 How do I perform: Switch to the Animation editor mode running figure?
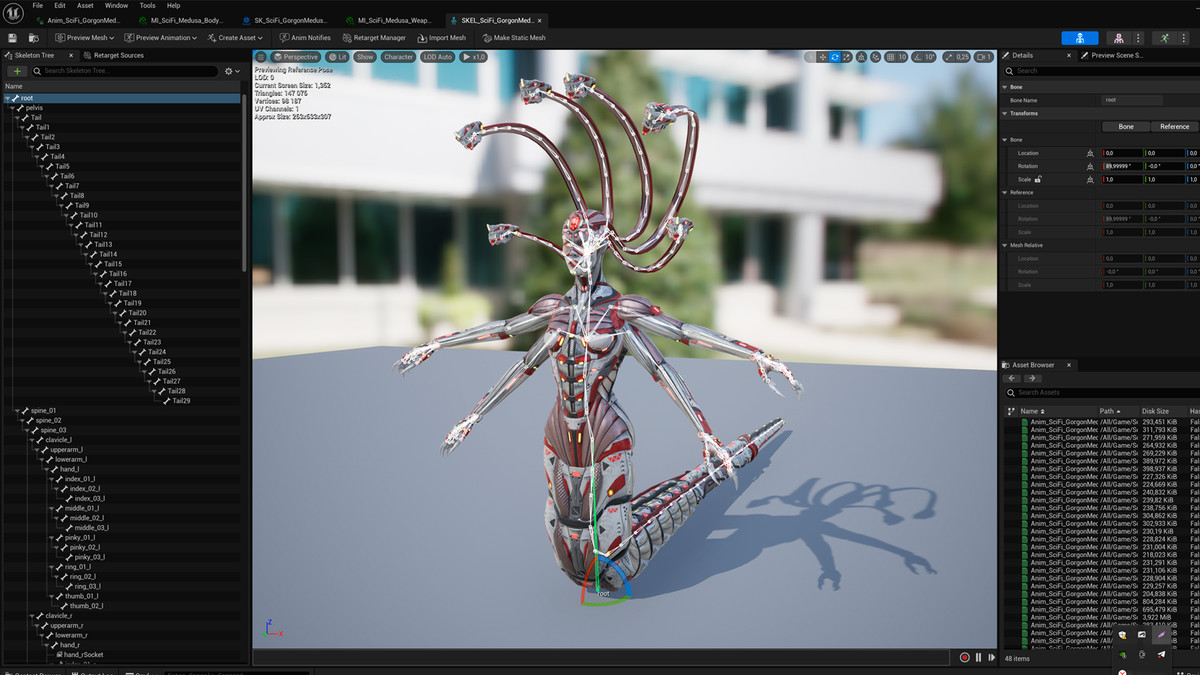coord(1164,38)
